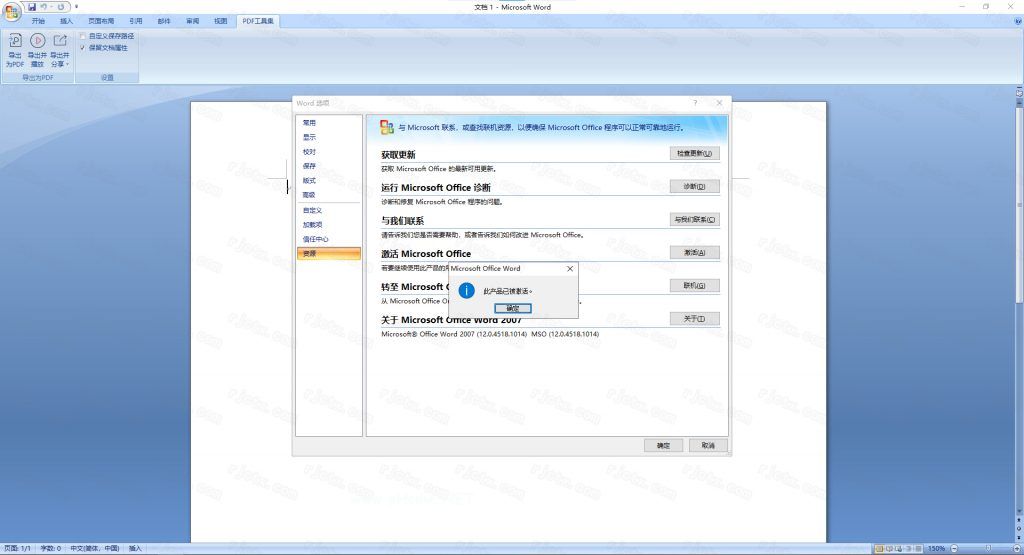Click 页面: 1/1 in status bar
The width and height of the screenshot is (1024, 555).
(18, 548)
